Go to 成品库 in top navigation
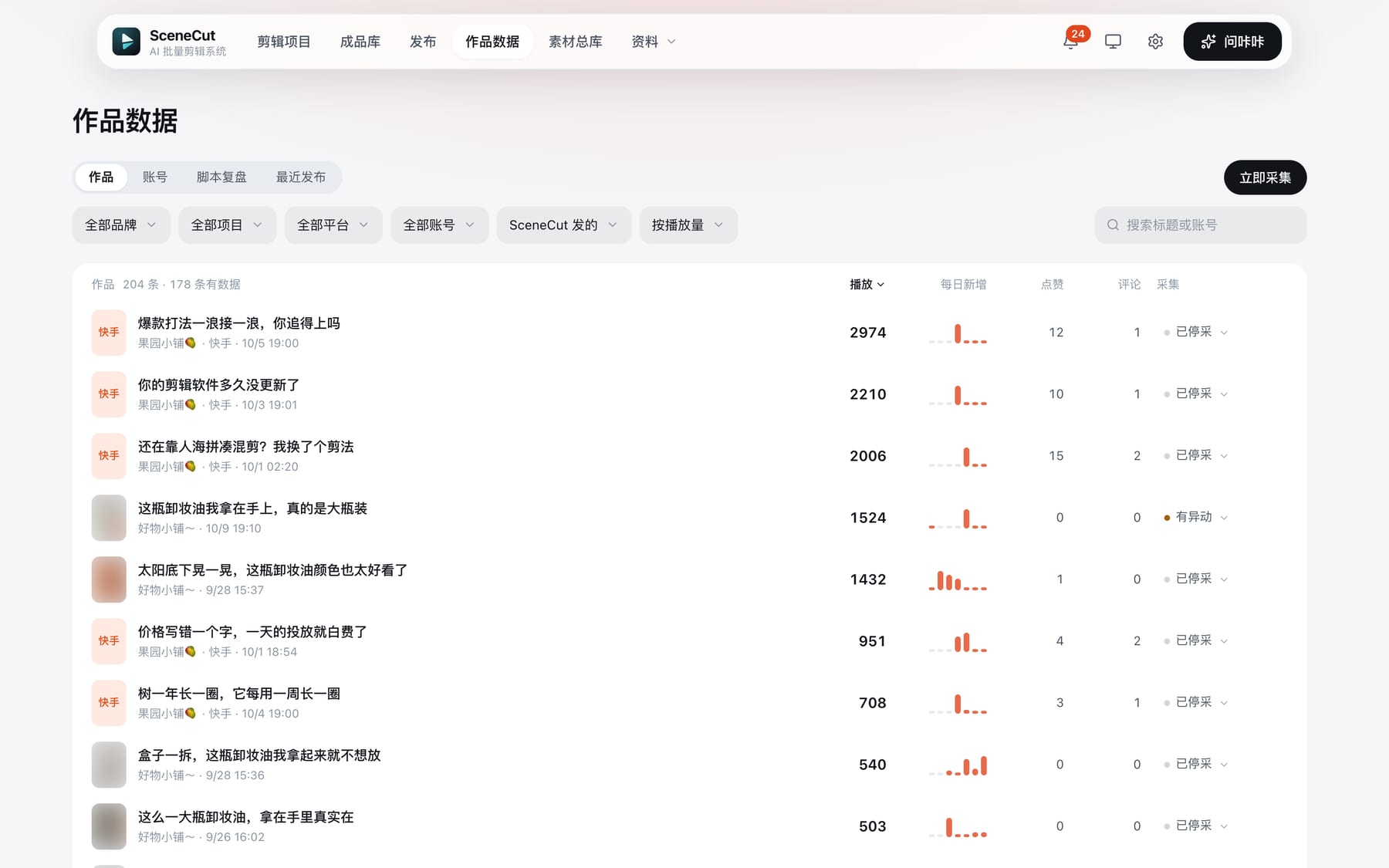Image resolution: width=1389 pixels, height=868 pixels. click(x=360, y=42)
